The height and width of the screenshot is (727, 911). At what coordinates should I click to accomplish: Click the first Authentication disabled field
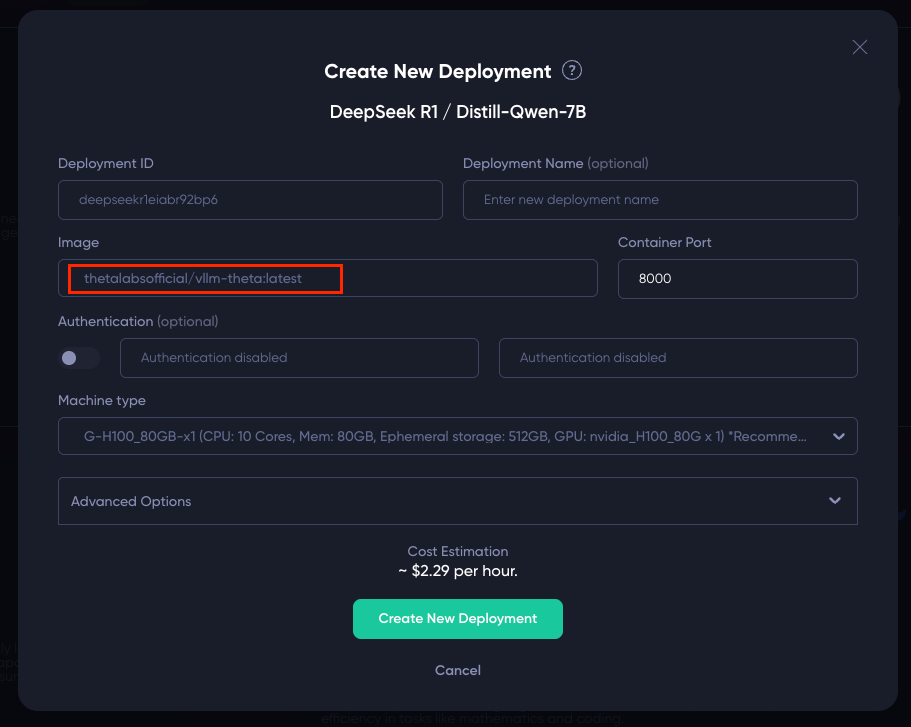point(299,358)
